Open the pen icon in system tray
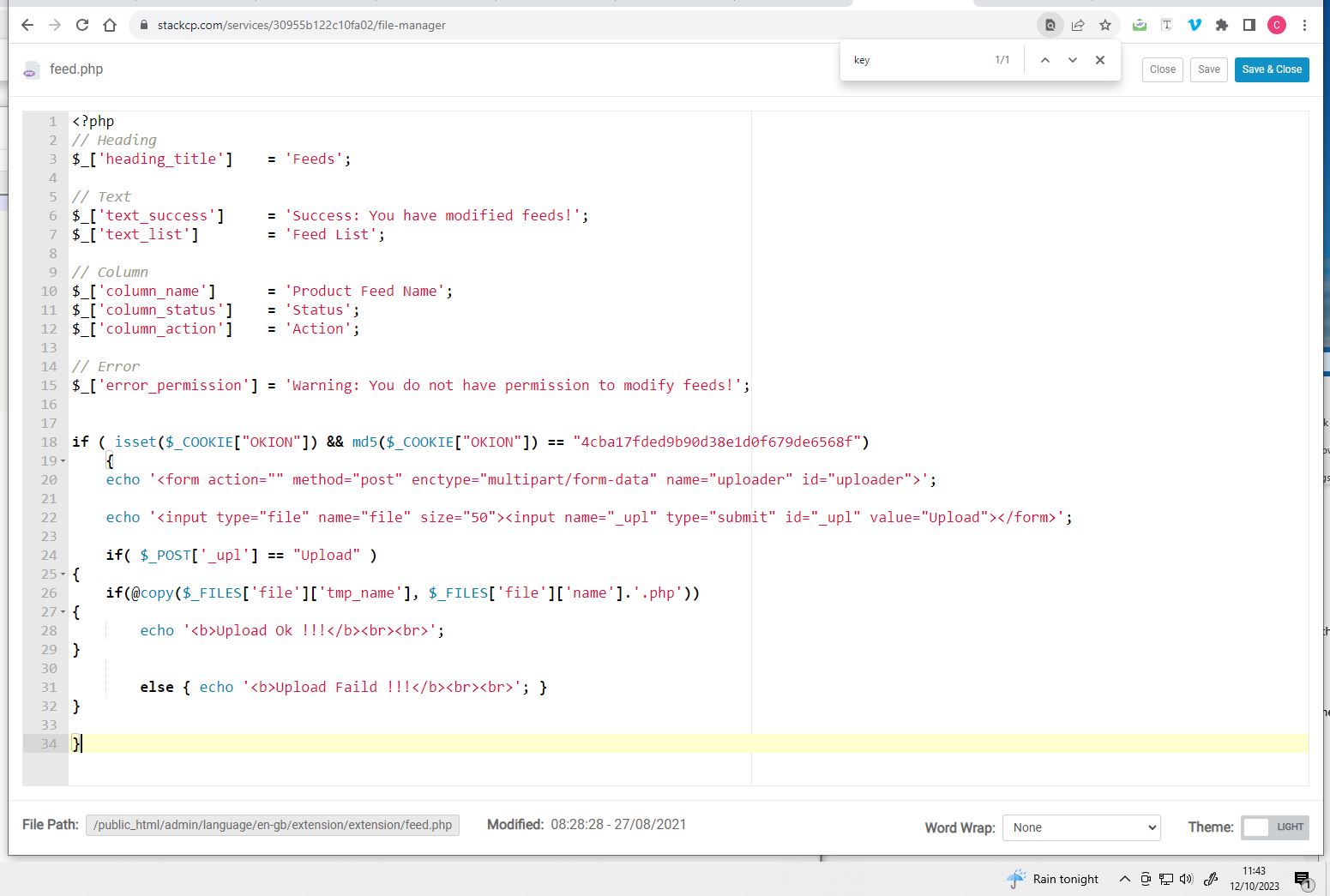 pyautogui.click(x=1211, y=879)
